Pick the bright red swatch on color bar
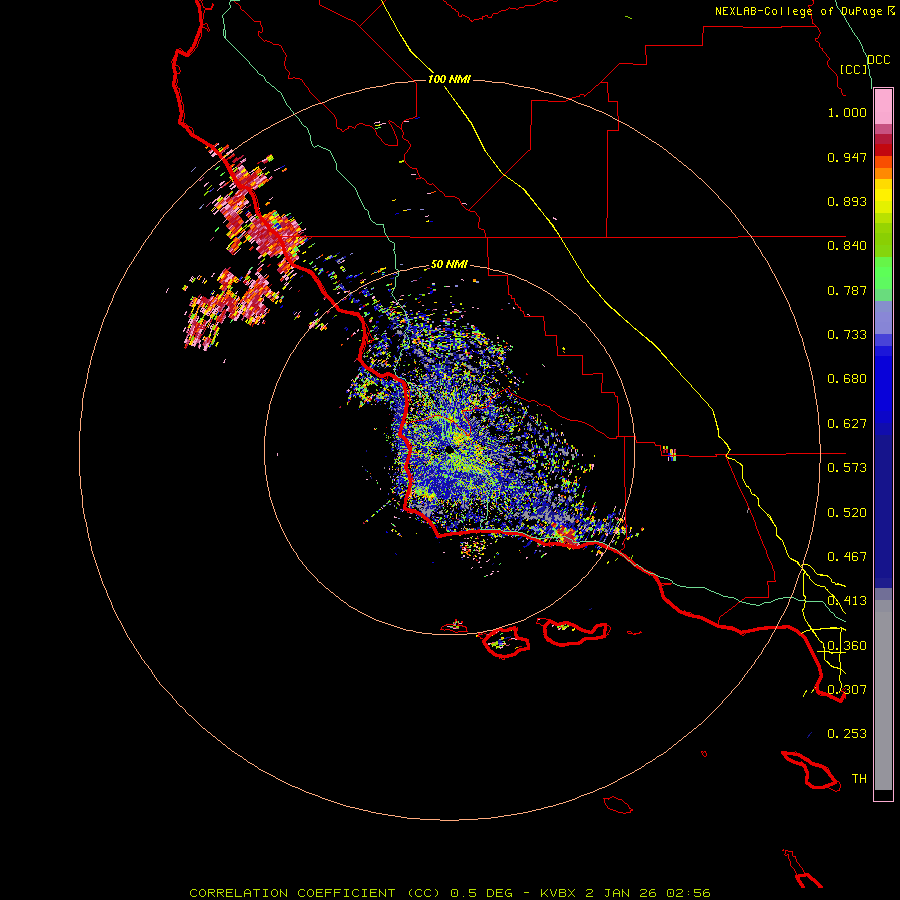This screenshot has height=900, width=900. pyautogui.click(x=883, y=150)
